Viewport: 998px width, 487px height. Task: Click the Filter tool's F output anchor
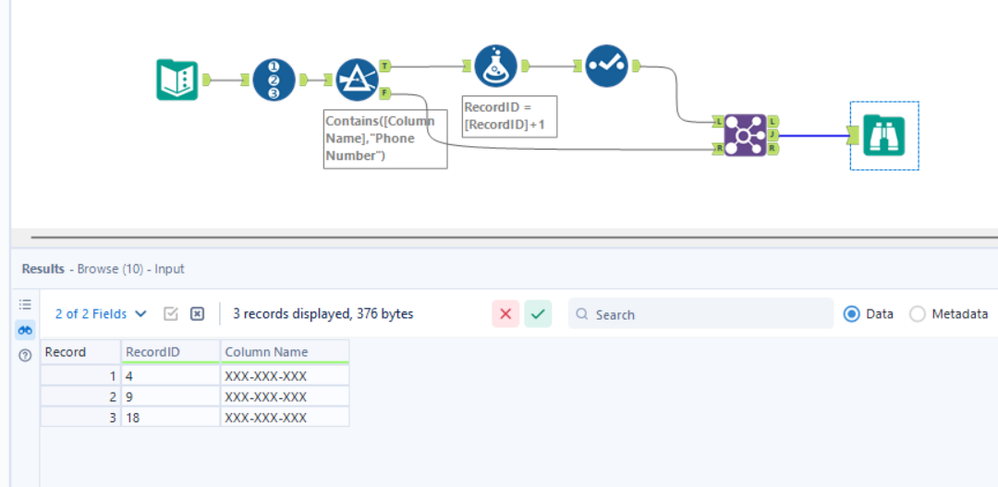[x=386, y=94]
